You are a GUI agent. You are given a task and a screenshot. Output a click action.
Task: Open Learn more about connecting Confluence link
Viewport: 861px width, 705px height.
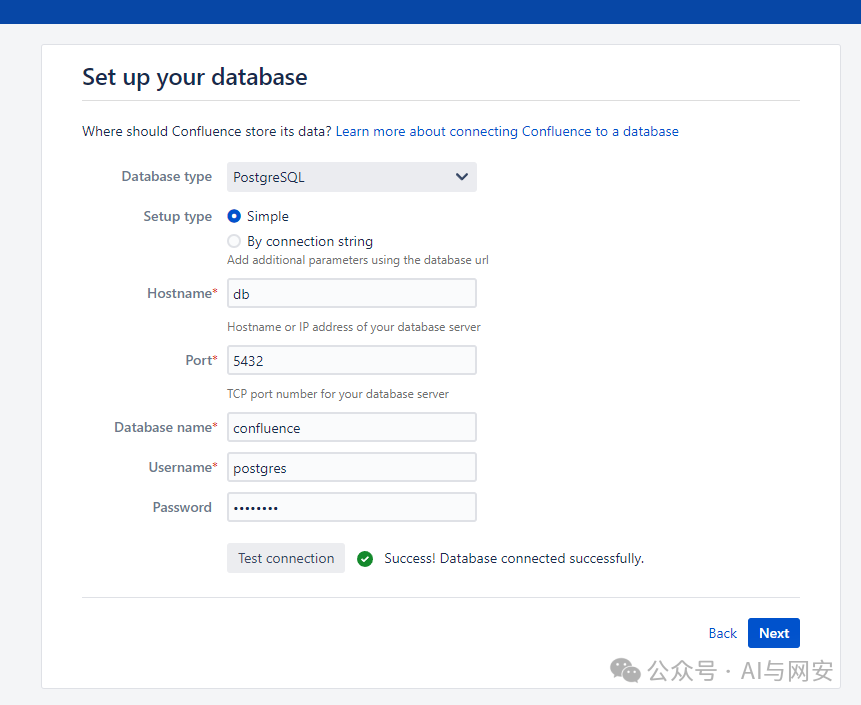pyautogui.click(x=507, y=131)
